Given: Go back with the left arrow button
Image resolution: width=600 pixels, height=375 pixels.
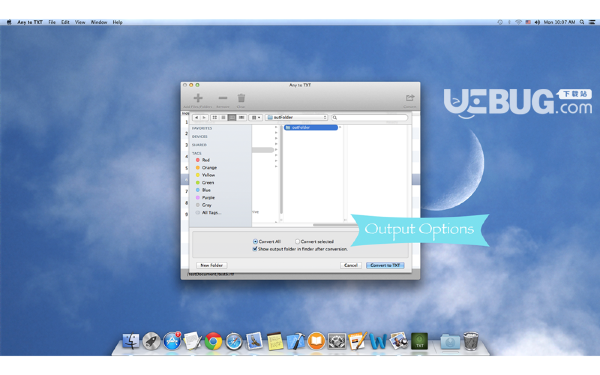Looking at the screenshot, I should pyautogui.click(x=196, y=117).
